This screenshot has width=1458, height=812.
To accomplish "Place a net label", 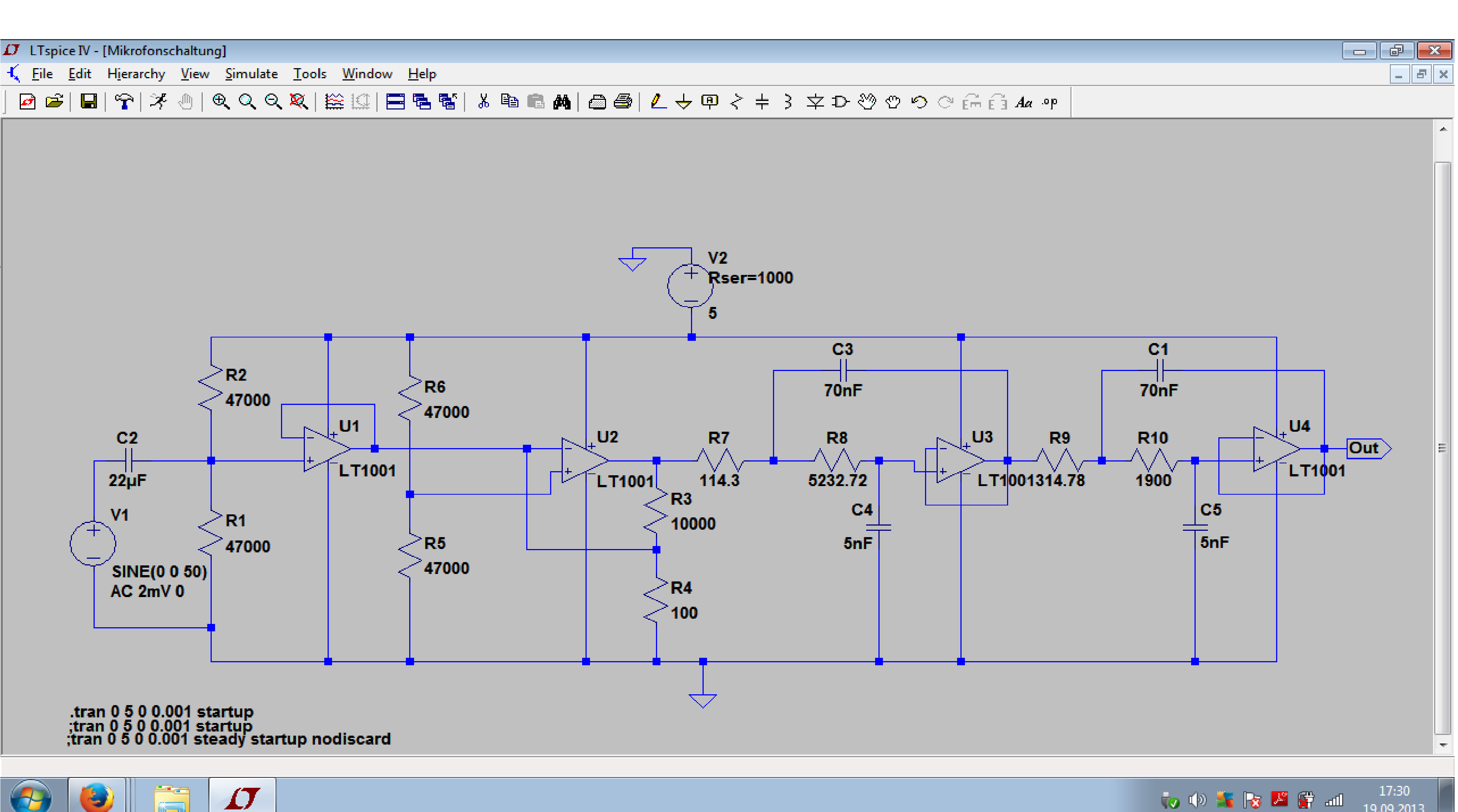I will (710, 102).
